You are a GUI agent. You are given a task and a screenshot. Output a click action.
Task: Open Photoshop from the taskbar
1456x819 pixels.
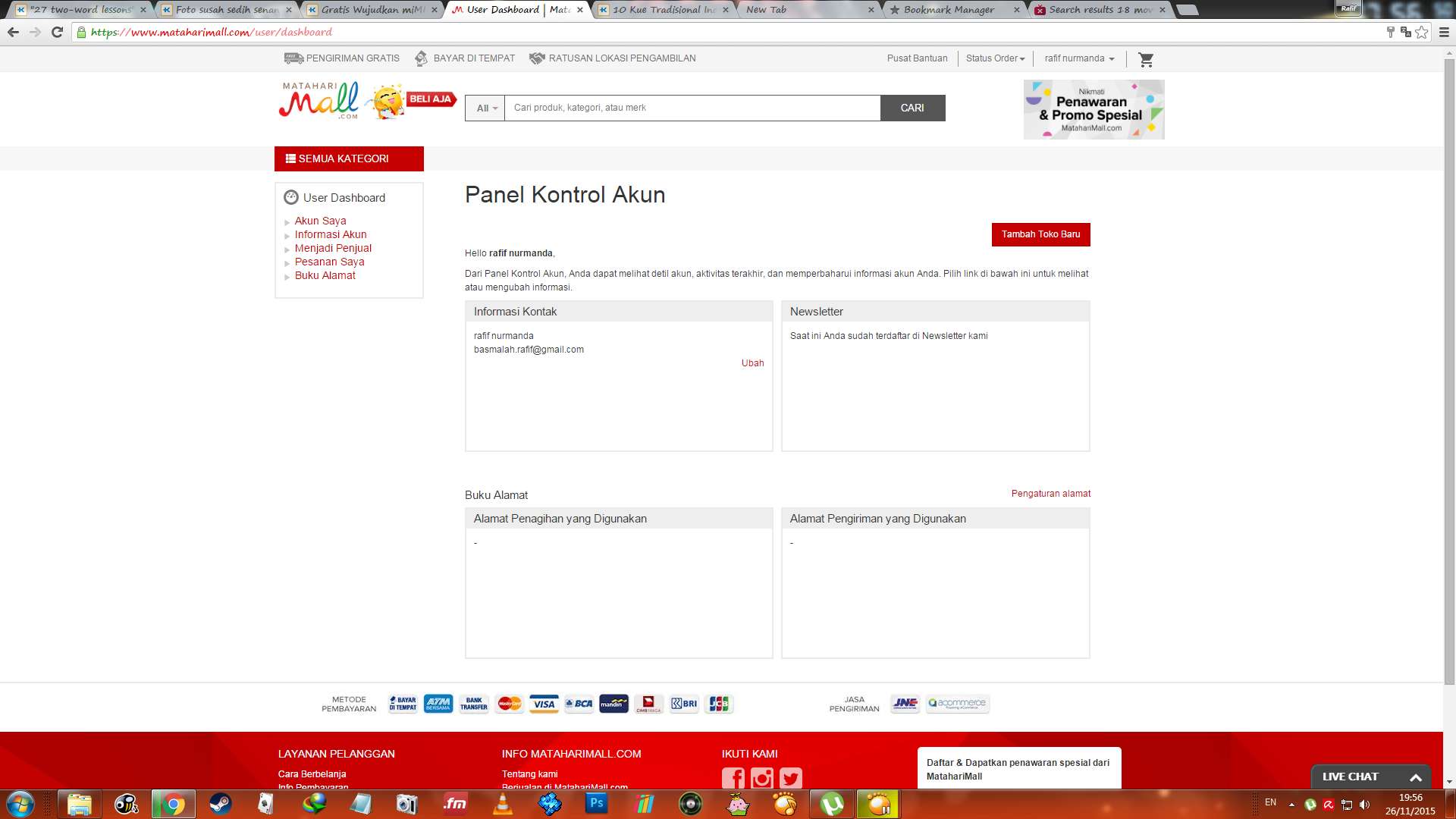[x=596, y=804]
